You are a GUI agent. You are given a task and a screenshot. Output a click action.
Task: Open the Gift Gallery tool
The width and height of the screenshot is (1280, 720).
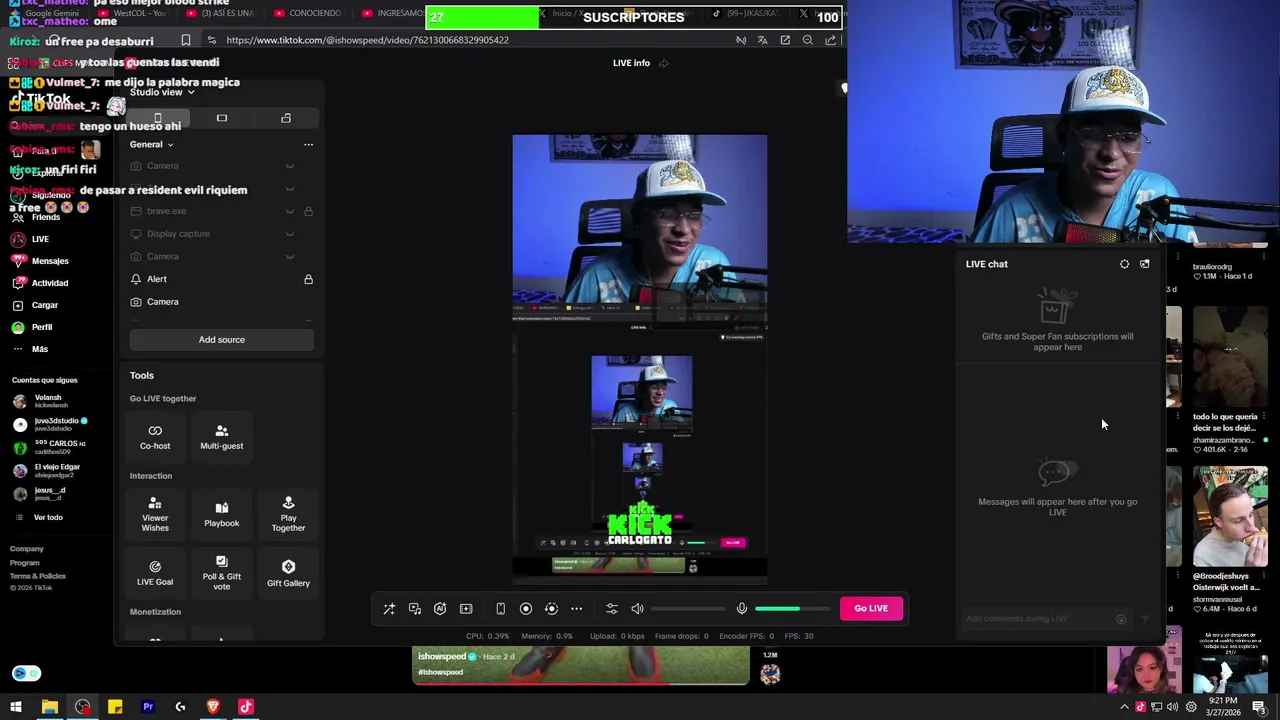click(288, 572)
